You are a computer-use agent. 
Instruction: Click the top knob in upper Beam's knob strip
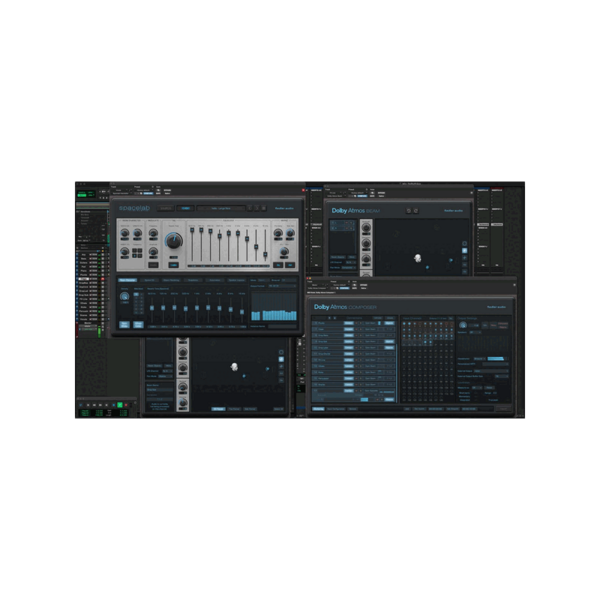pyautogui.click(x=366, y=228)
